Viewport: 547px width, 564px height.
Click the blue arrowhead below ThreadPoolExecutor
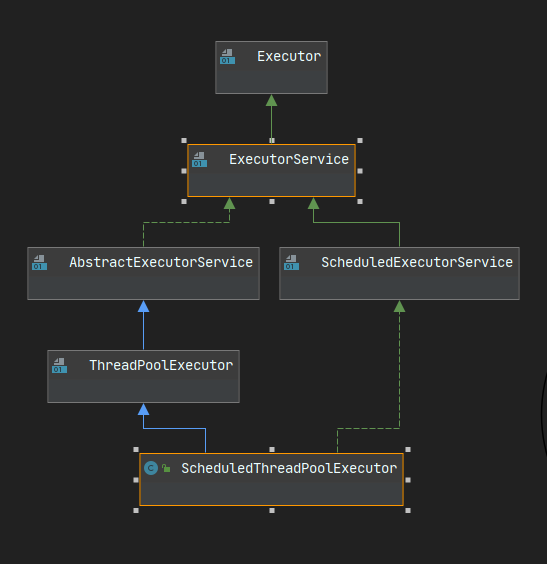click(143, 409)
